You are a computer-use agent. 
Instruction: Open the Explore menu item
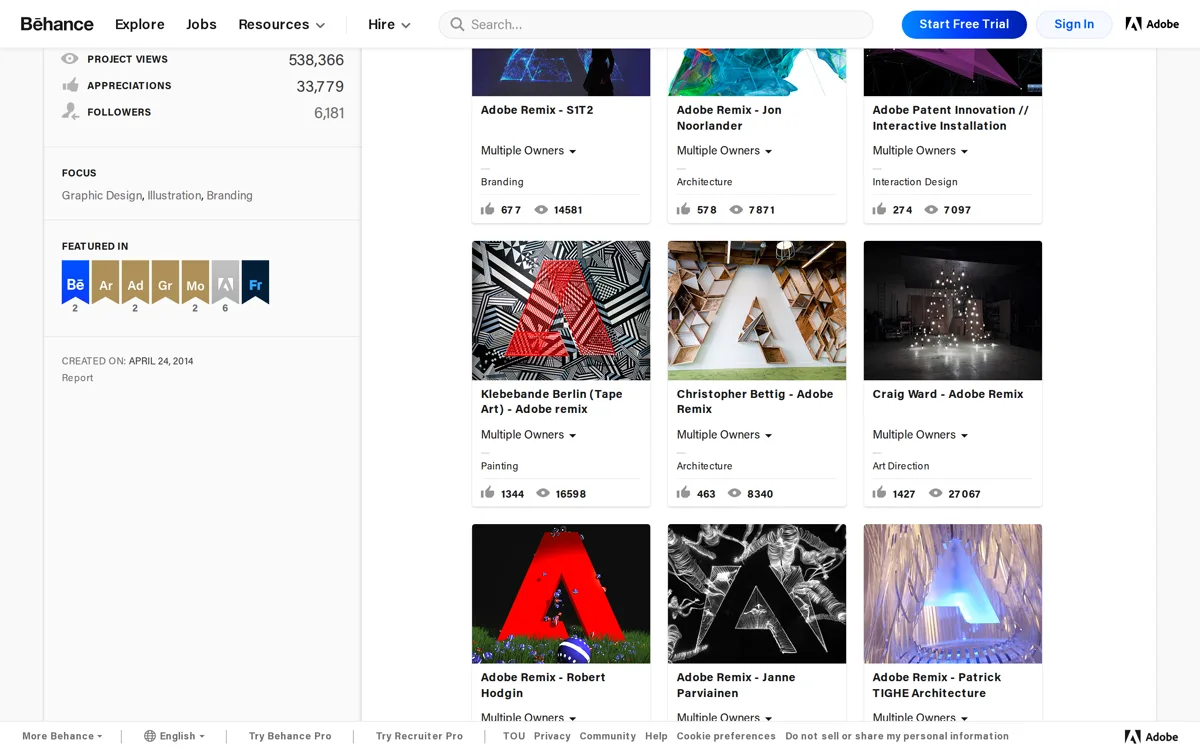140,24
